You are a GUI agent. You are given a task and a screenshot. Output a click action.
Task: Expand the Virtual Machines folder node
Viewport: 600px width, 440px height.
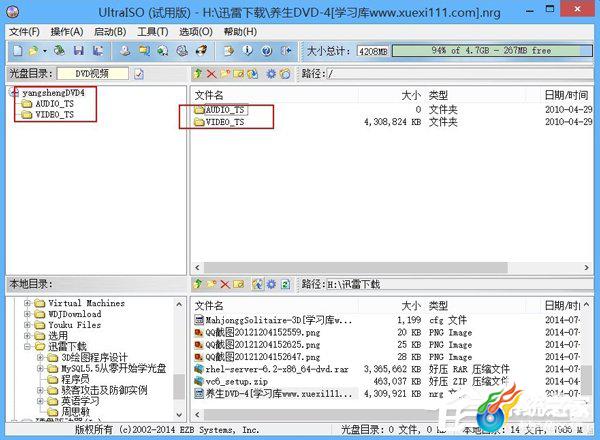coord(27,303)
